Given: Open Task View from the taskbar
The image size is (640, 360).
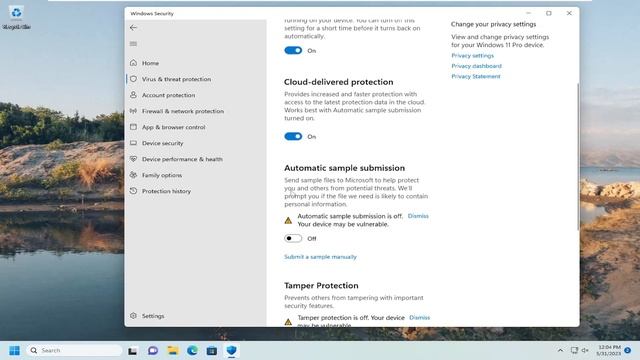Looking at the screenshot, I should (132, 351).
